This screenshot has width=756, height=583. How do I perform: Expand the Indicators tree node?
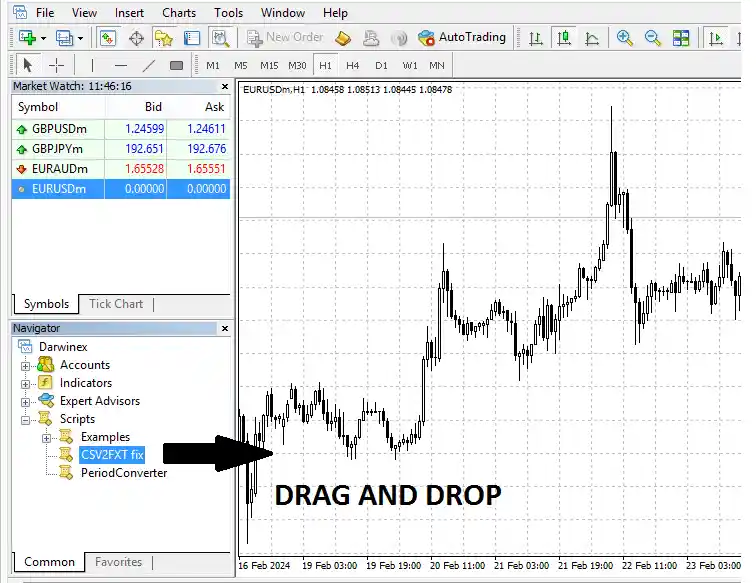pyautogui.click(x=26, y=383)
